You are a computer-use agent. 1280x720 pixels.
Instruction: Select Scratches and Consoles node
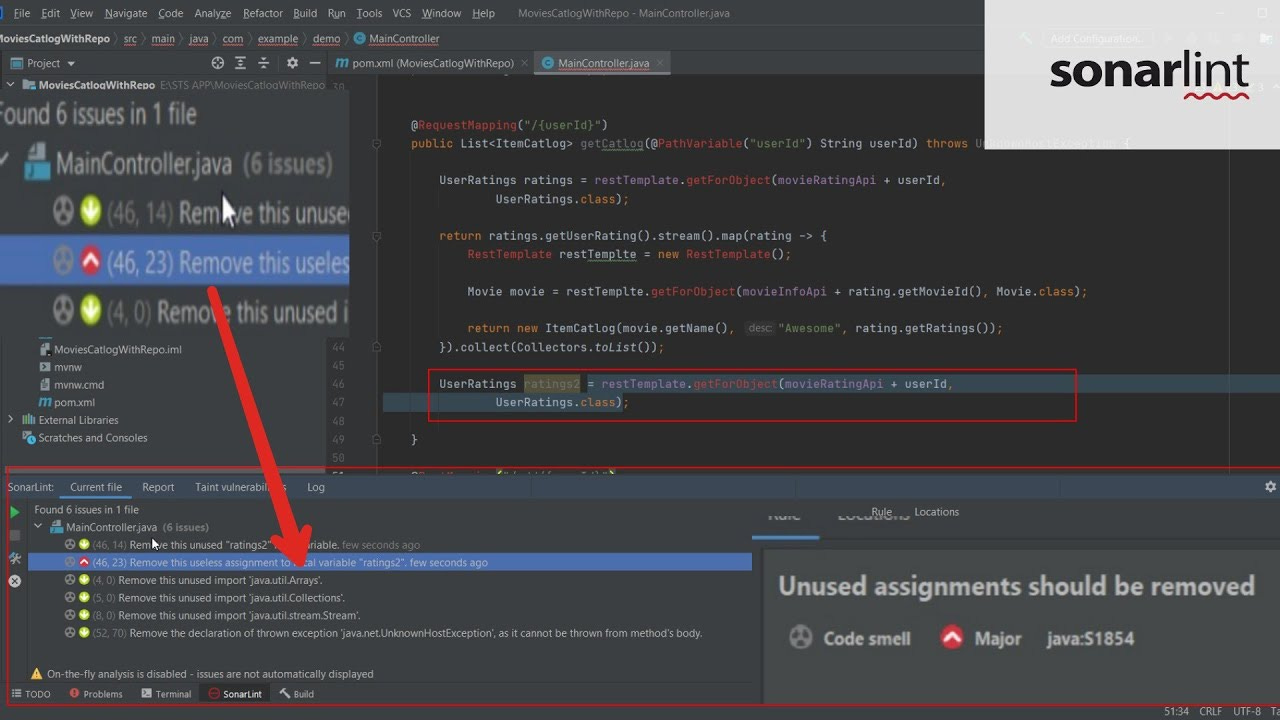pyautogui.click(x=85, y=438)
